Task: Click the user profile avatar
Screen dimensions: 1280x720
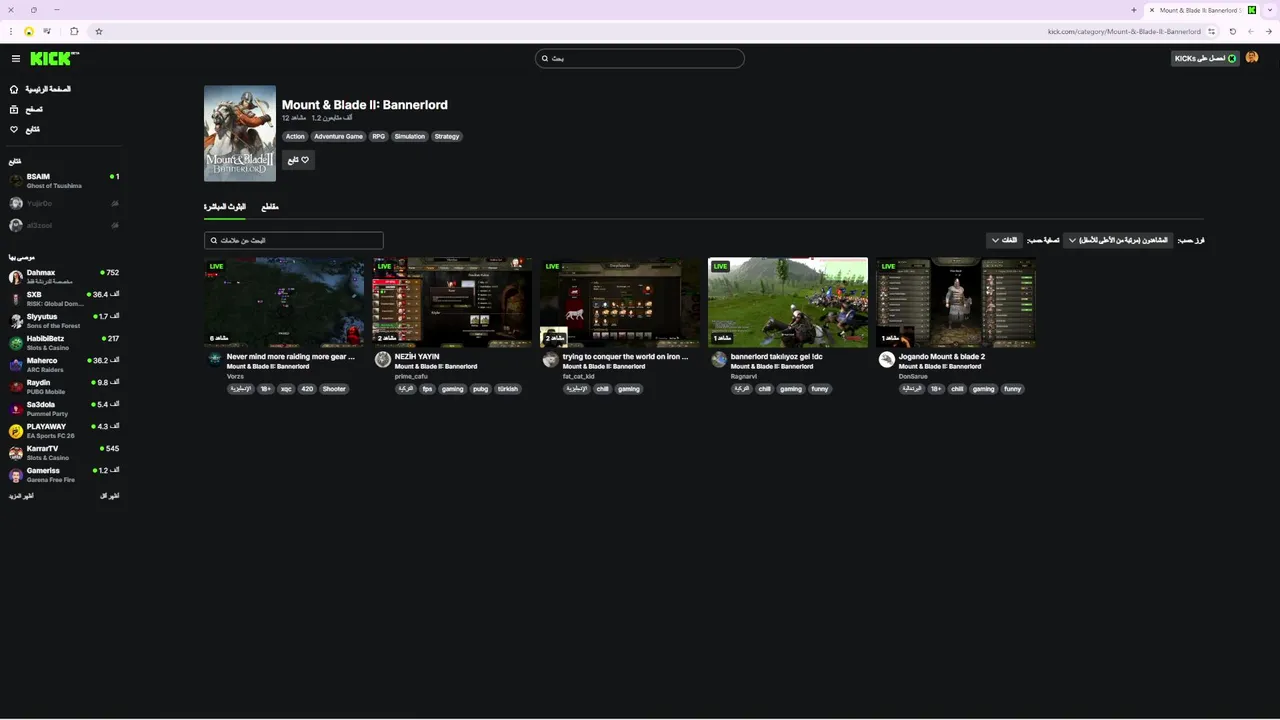Action: coord(1252,58)
